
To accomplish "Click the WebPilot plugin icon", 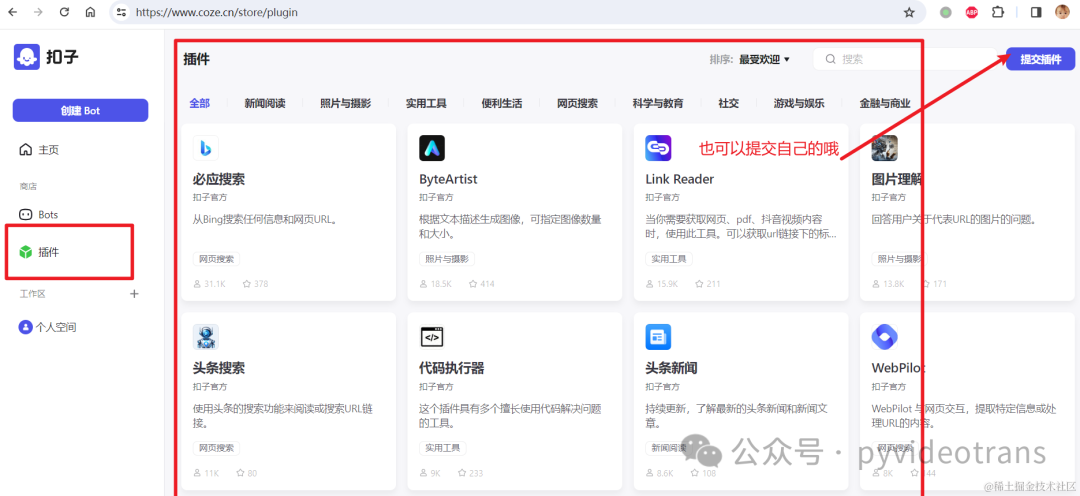I will click(884, 337).
